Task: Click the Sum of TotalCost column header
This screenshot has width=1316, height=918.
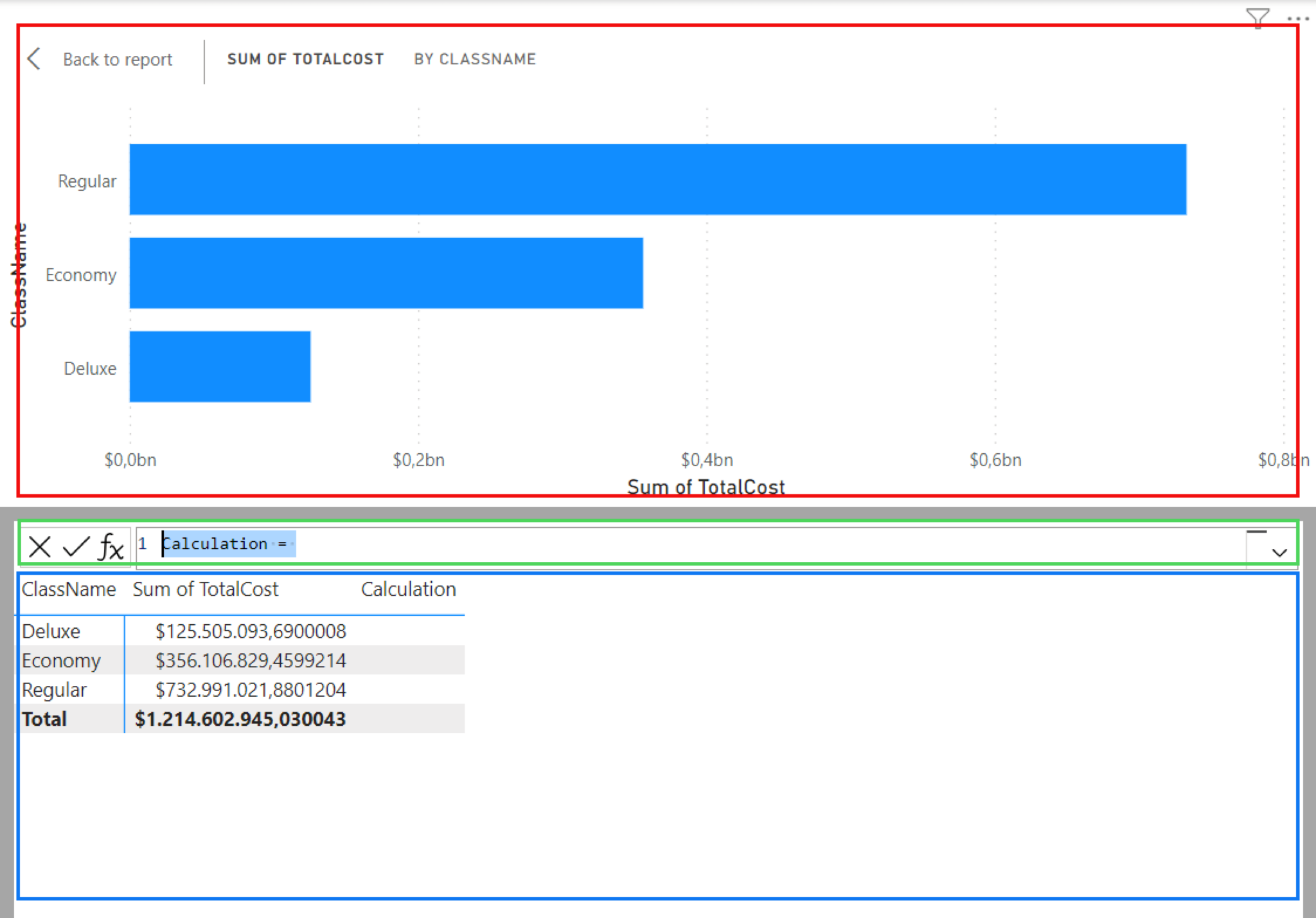Action: pos(206,589)
